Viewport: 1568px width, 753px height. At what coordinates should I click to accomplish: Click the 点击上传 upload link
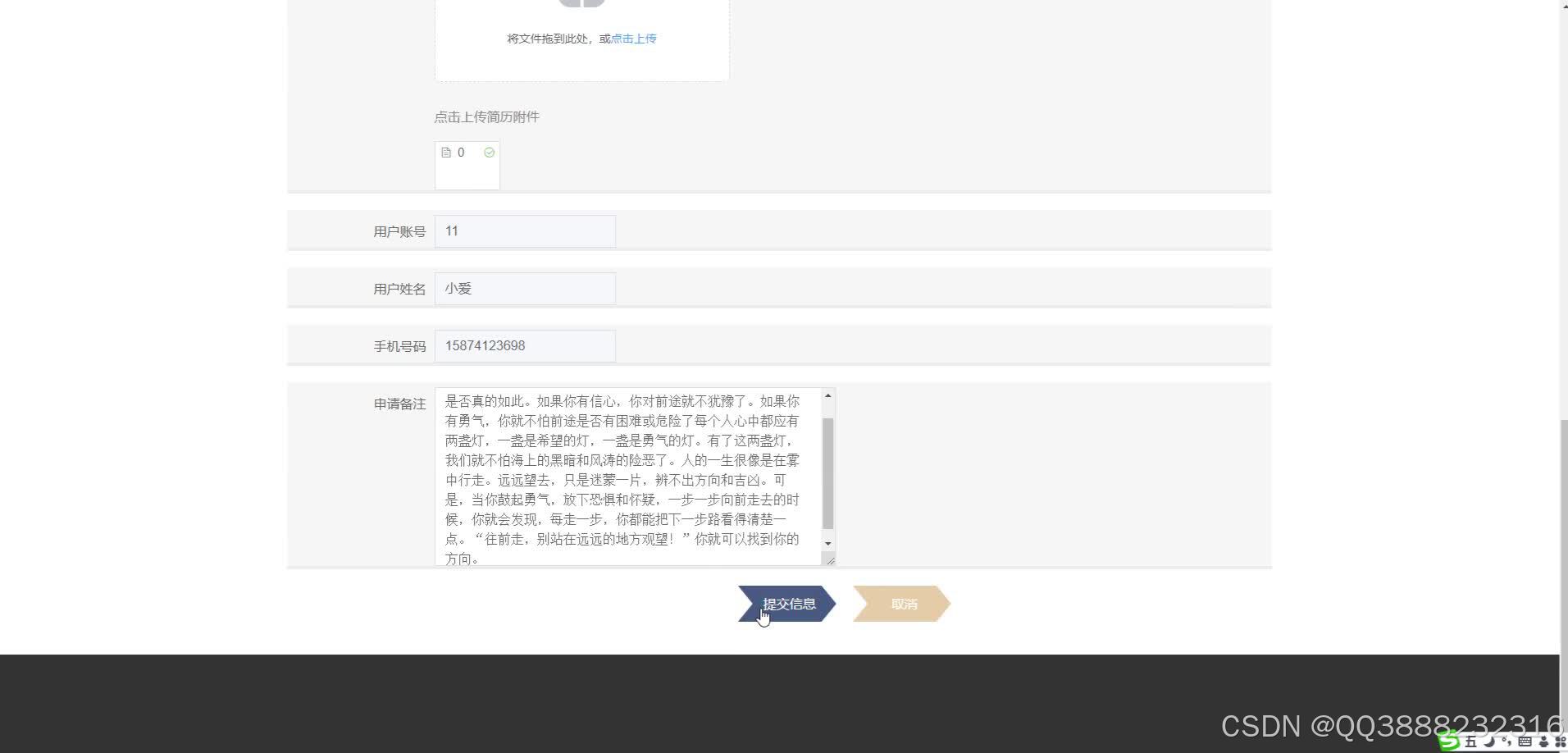point(632,39)
